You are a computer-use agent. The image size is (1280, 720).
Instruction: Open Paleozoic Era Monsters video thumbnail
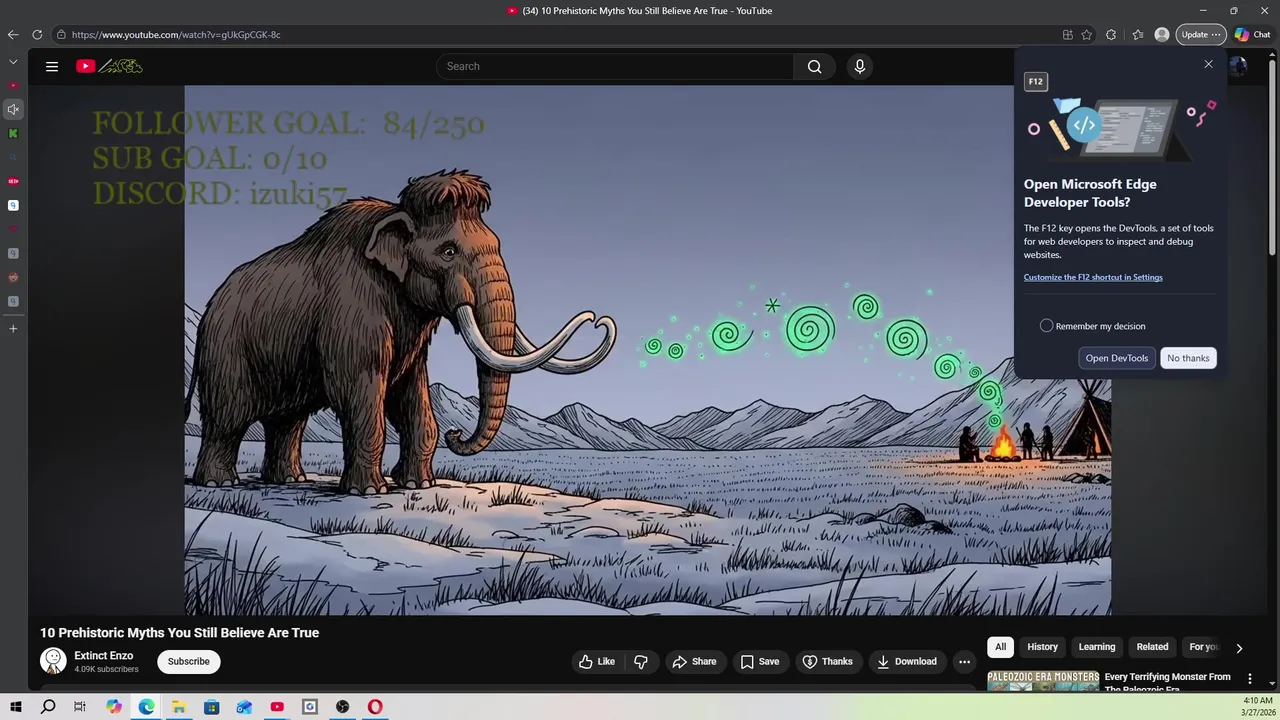pos(1043,681)
